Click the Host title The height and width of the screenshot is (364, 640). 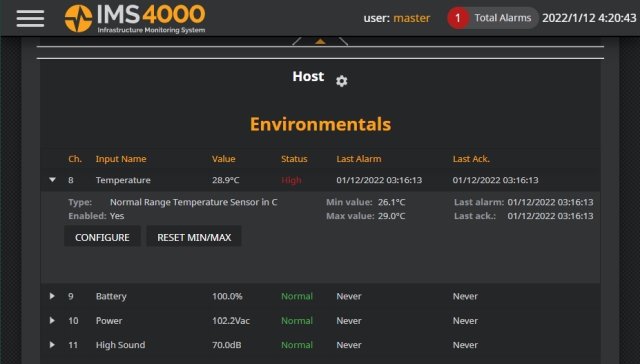pos(308,76)
